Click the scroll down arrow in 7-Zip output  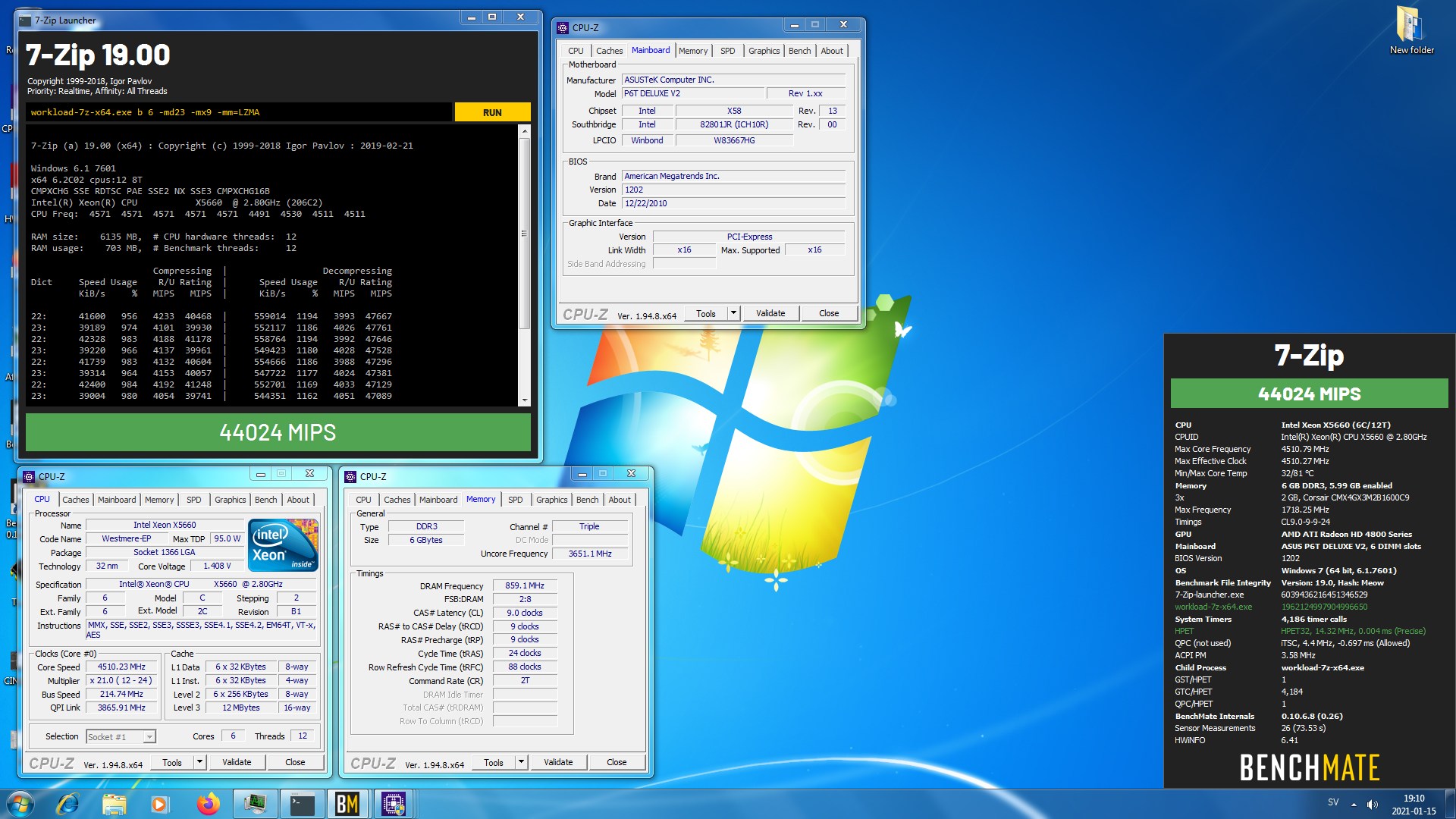[x=524, y=400]
